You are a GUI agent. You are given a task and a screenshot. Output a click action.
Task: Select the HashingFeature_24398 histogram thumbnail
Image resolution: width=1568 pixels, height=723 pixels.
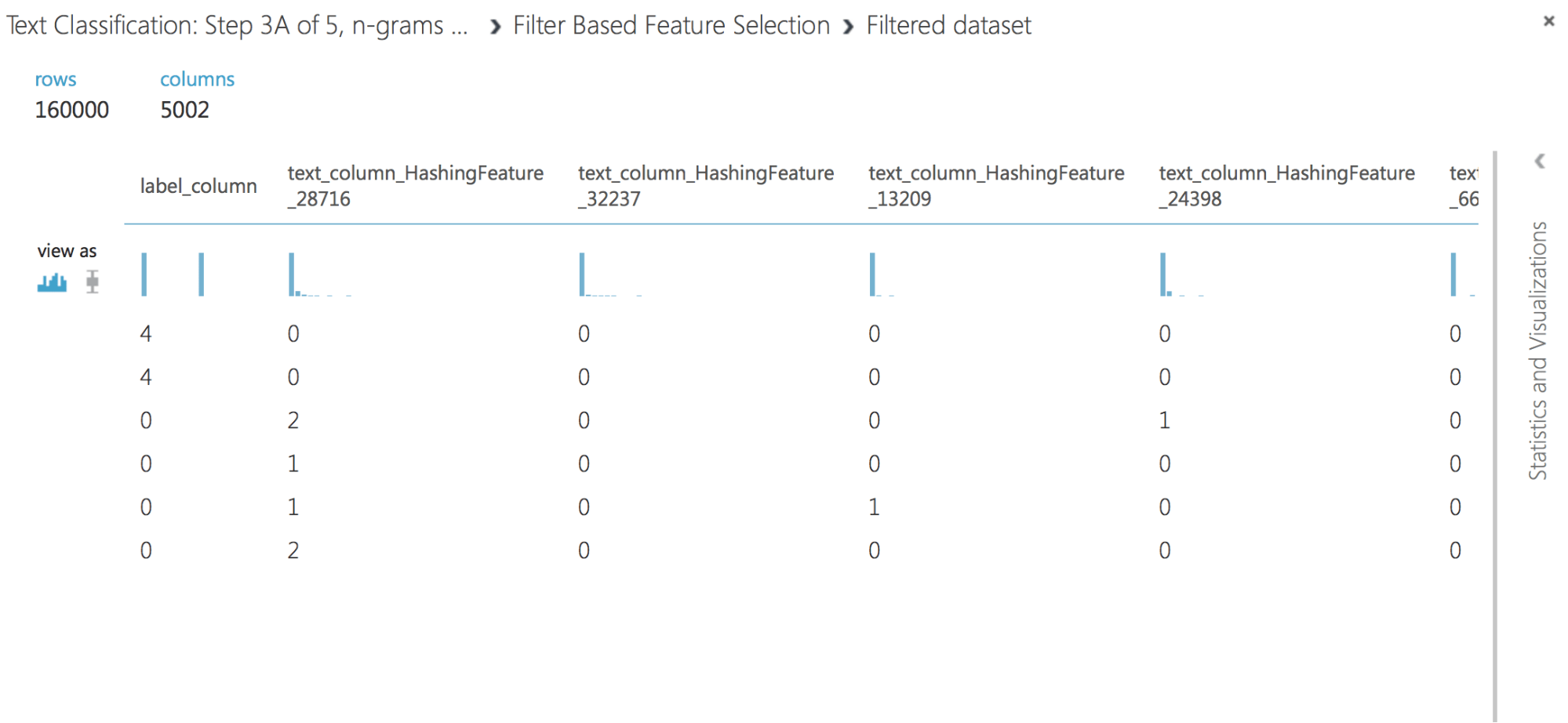1182,274
